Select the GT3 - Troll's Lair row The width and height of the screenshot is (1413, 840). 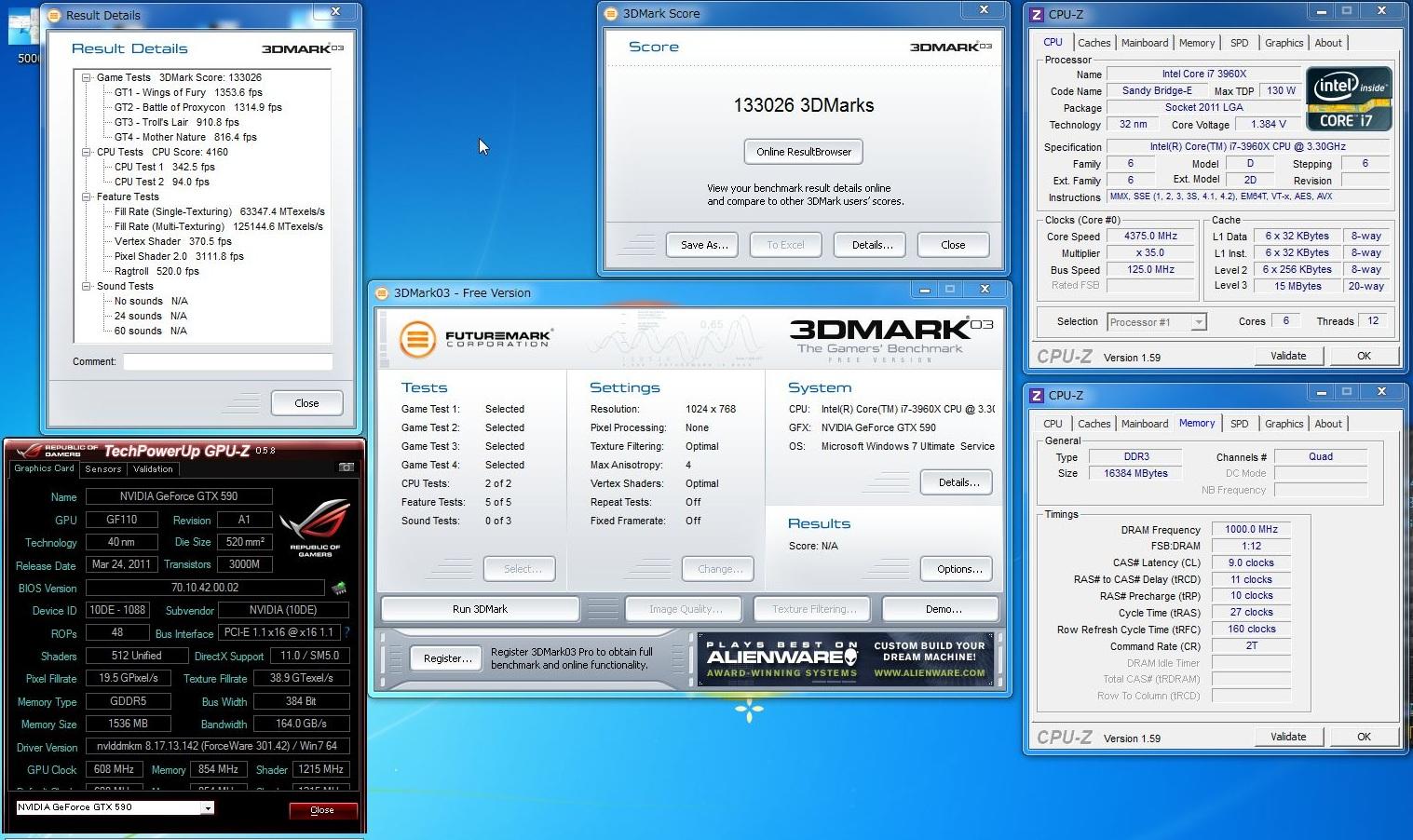pyautogui.click(x=176, y=122)
